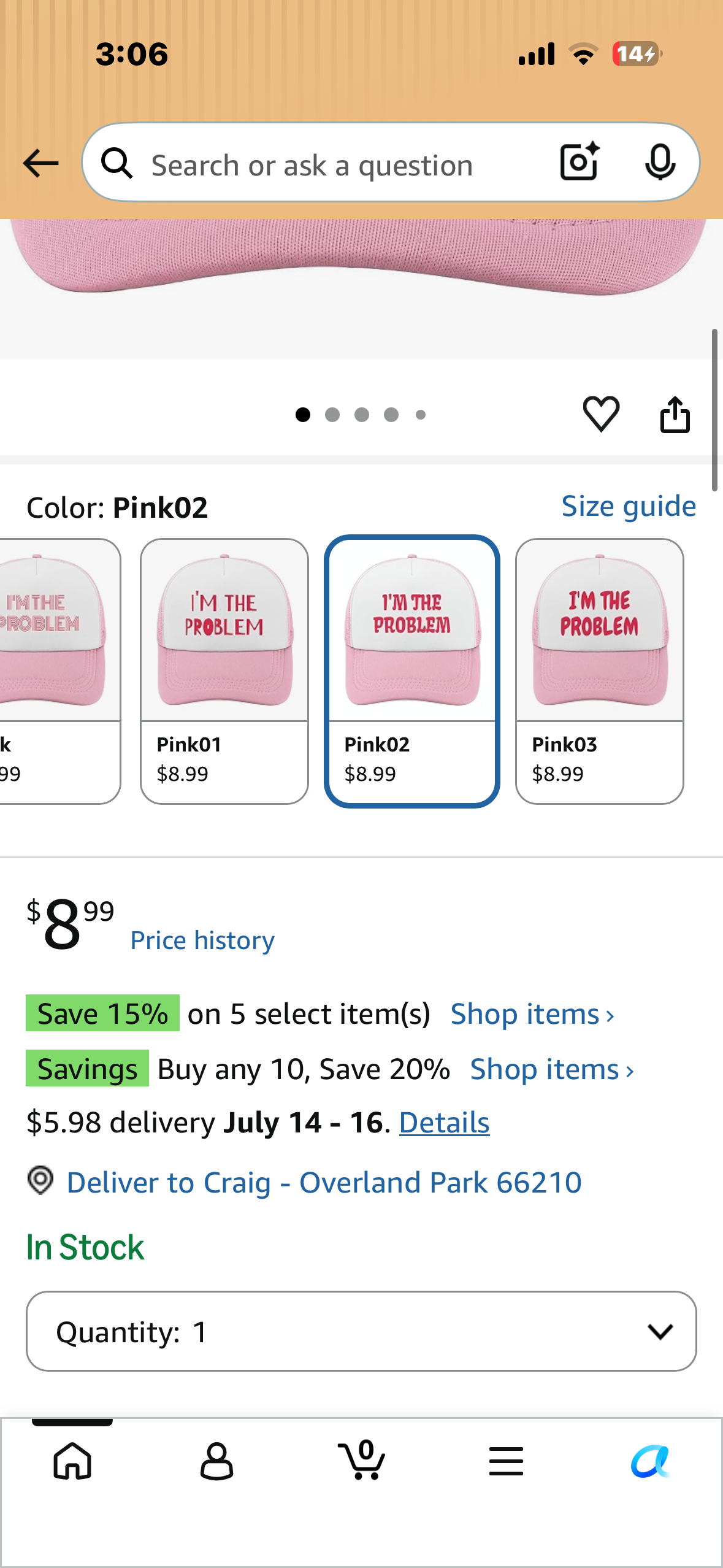Add to wishlist with heart icon
The image size is (723, 1568).
601,414
